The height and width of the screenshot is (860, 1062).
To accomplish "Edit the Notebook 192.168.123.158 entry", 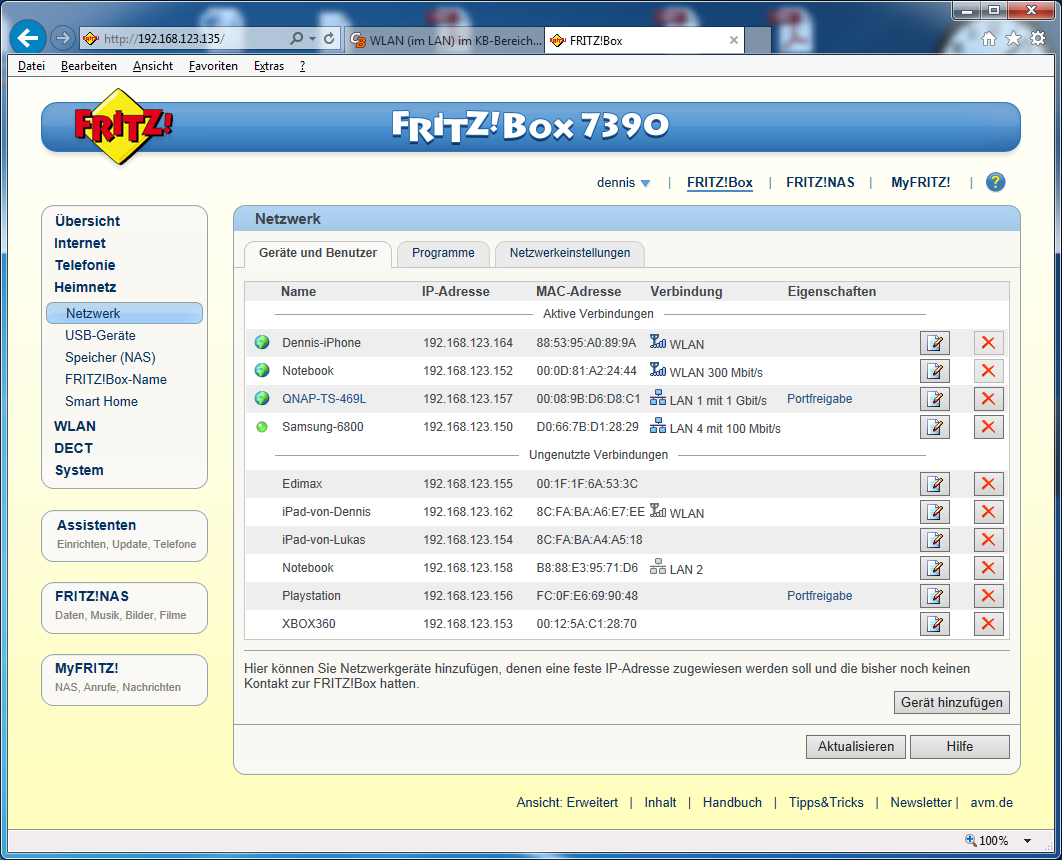I will [935, 568].
